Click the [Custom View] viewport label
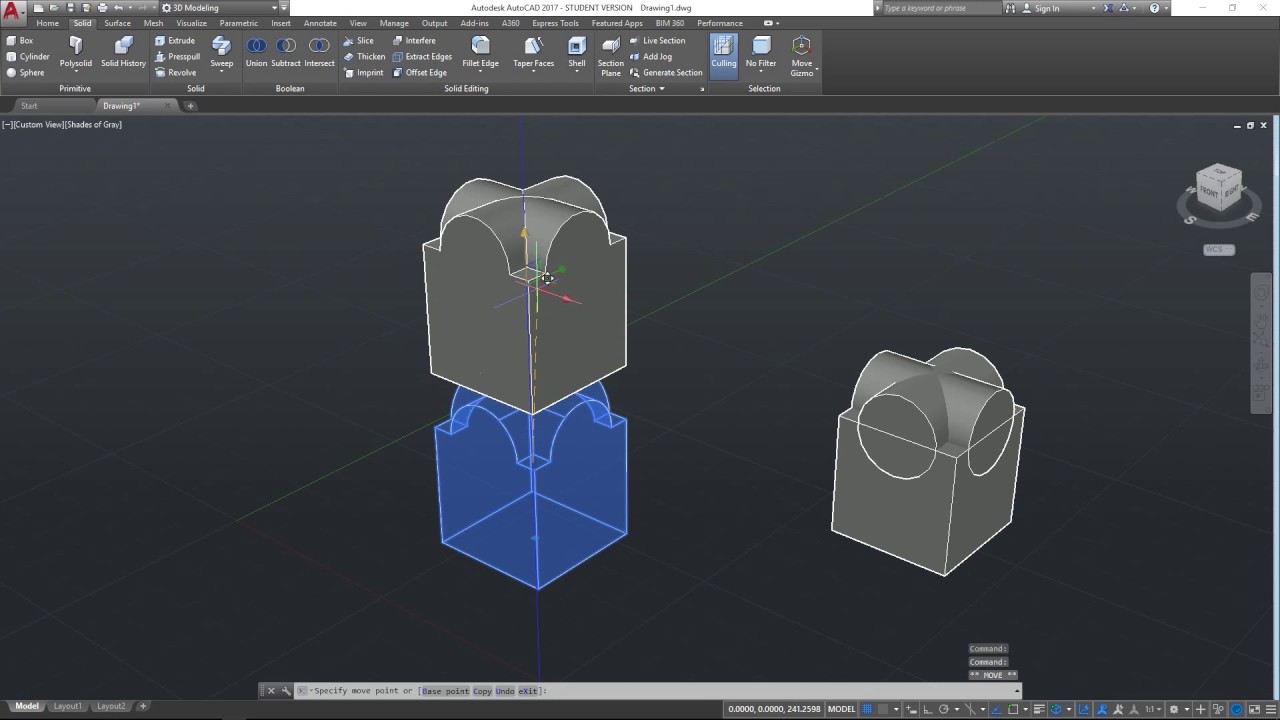Screen dimensions: 1280x720 click(x=38, y=125)
